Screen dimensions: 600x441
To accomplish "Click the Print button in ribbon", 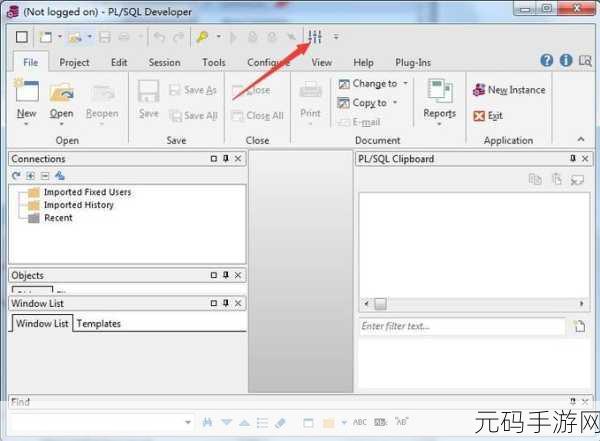I will (x=310, y=102).
